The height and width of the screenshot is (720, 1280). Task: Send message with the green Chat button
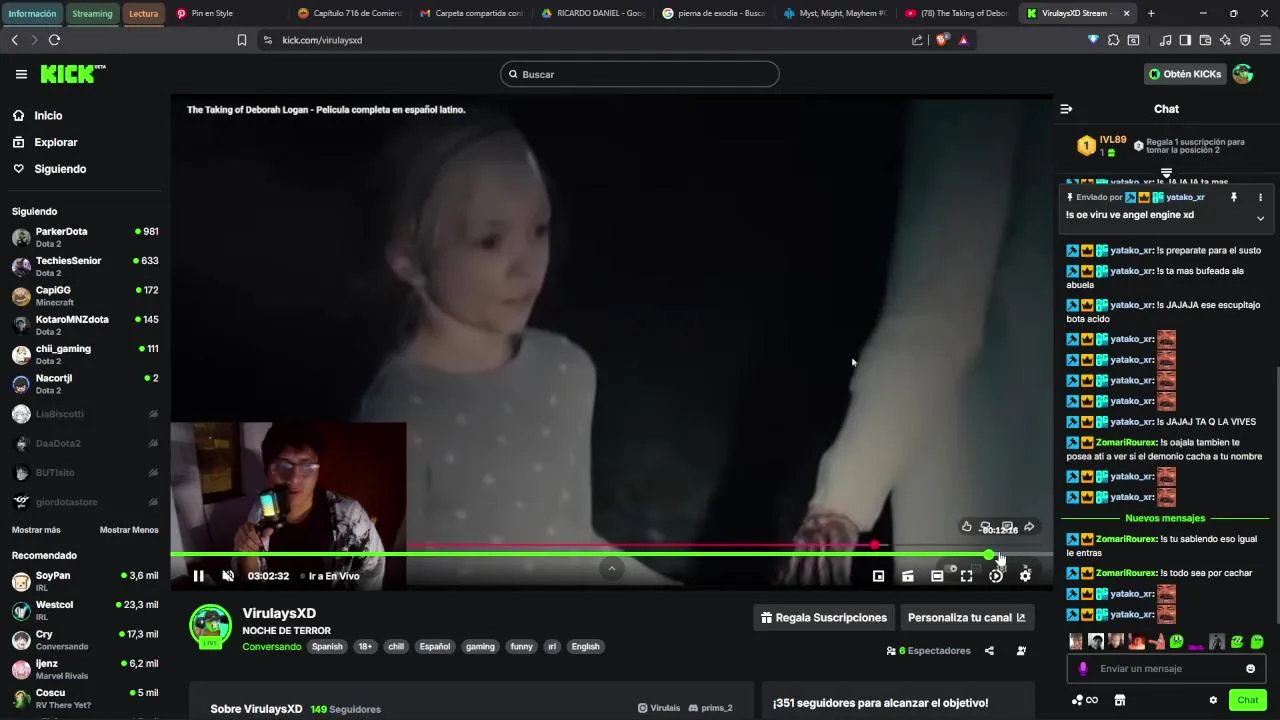point(1248,700)
